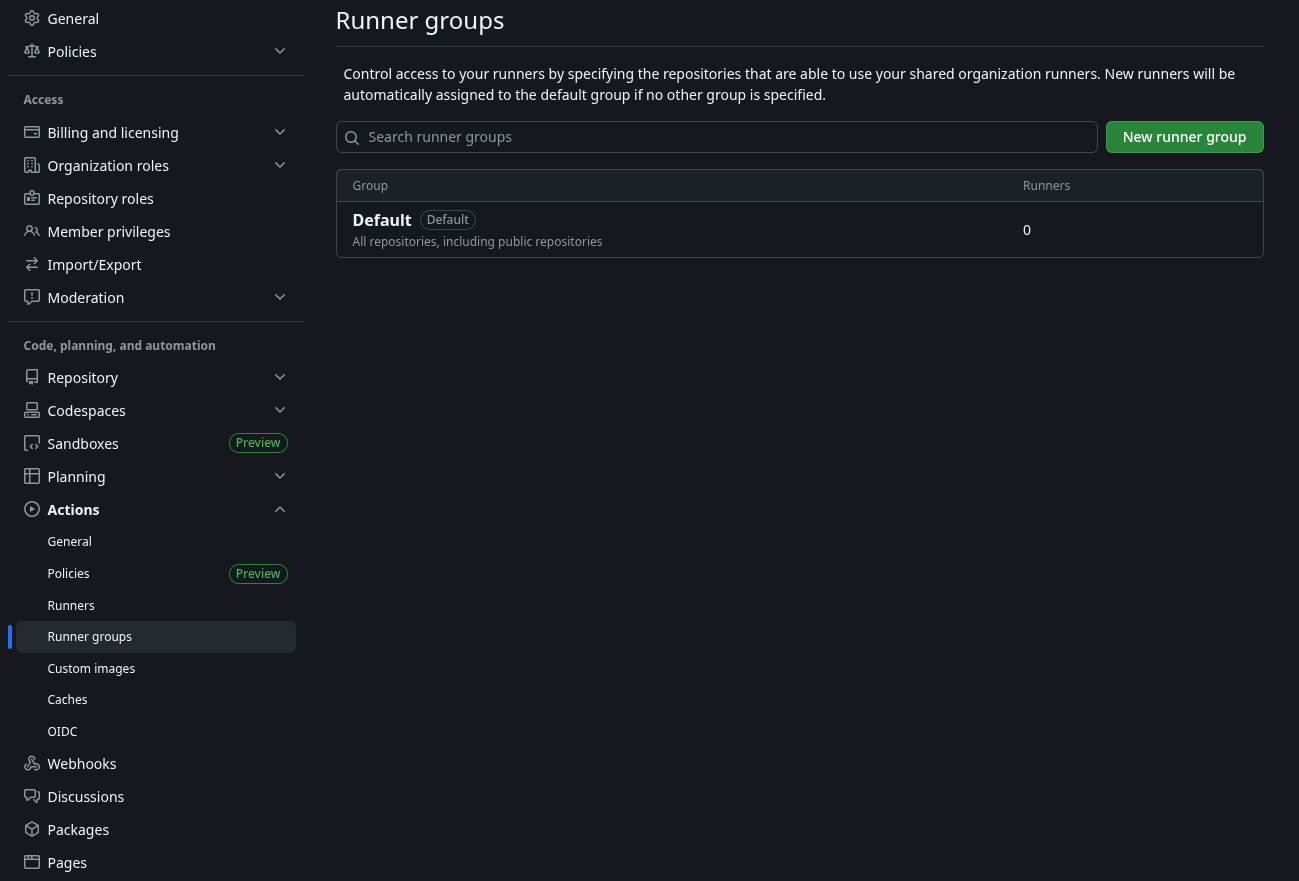This screenshot has width=1299, height=881.
Task: Click the Group column header
Action: 370,186
